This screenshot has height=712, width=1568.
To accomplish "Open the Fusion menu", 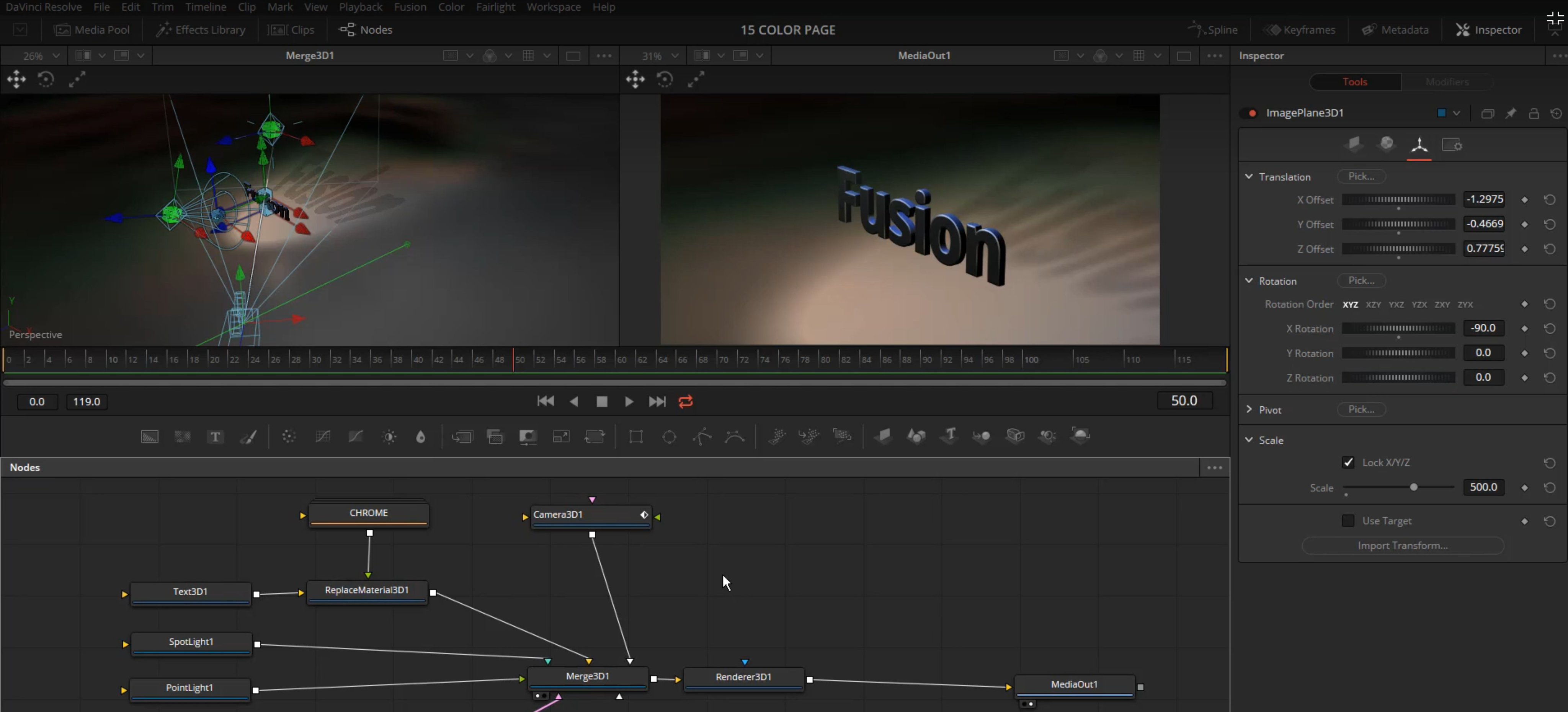I will pos(410,7).
